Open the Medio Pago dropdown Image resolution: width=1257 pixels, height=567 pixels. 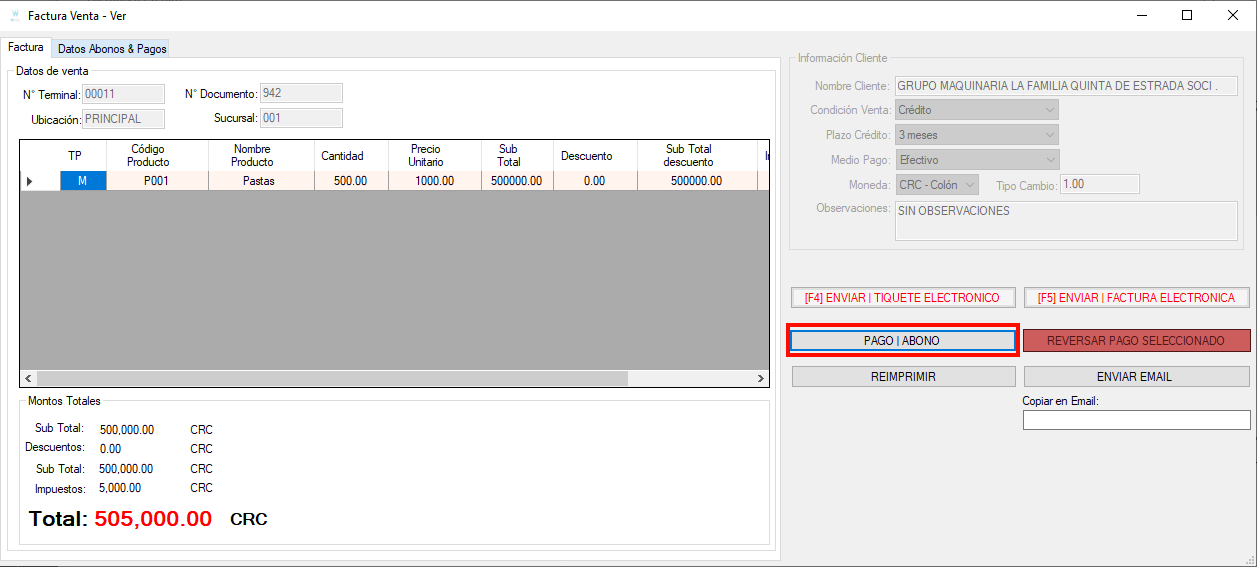[977, 160]
